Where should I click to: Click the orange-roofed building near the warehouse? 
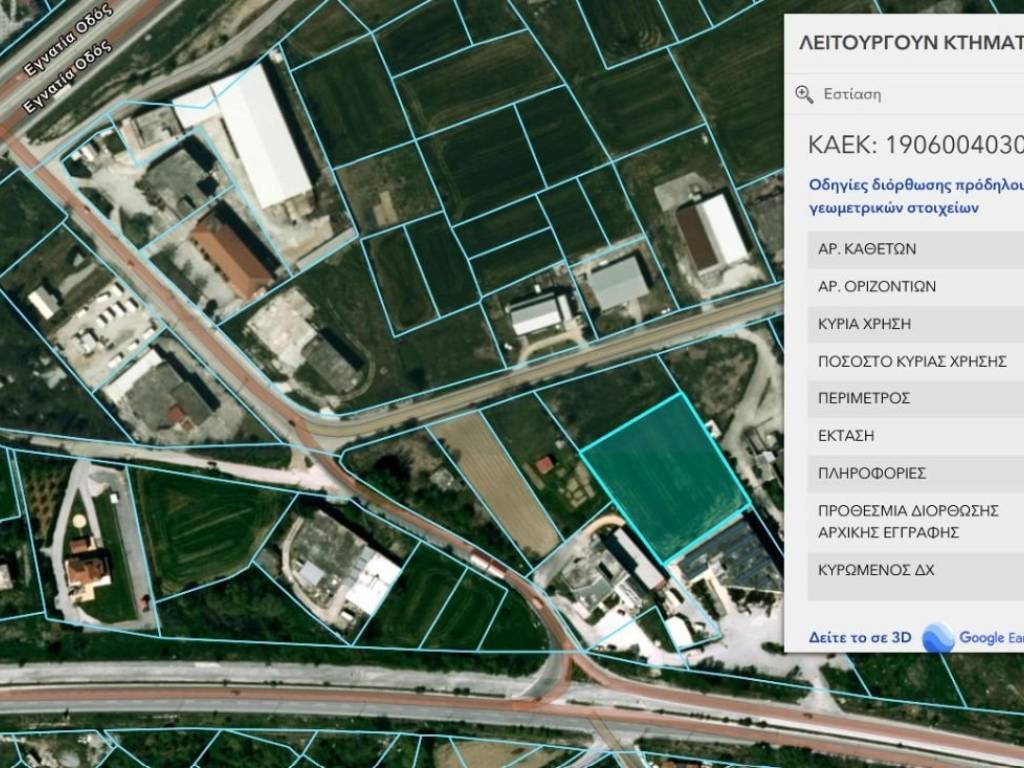(x=230, y=255)
